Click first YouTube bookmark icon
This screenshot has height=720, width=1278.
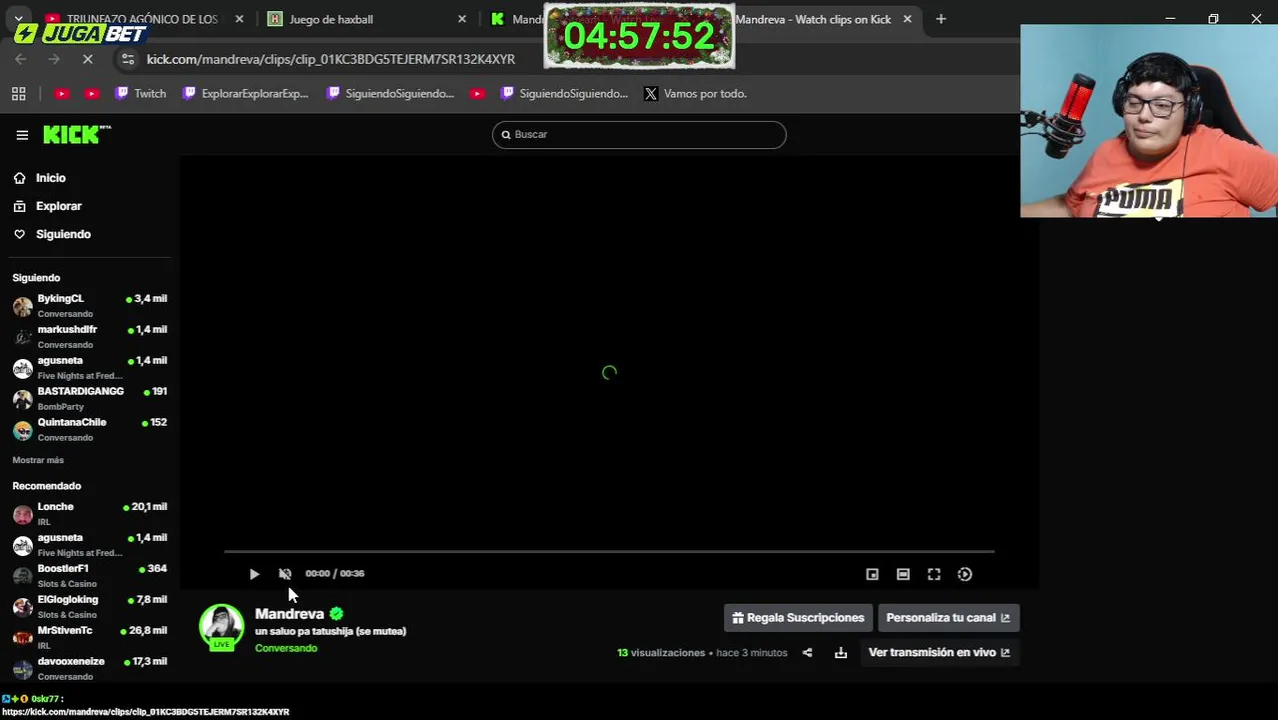[61, 94]
